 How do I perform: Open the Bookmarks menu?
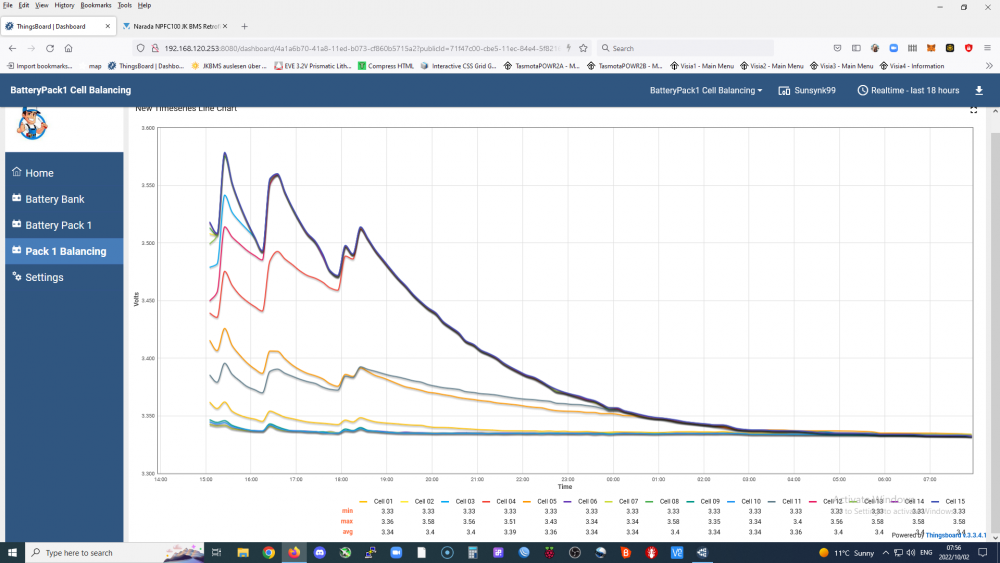click(x=95, y=5)
